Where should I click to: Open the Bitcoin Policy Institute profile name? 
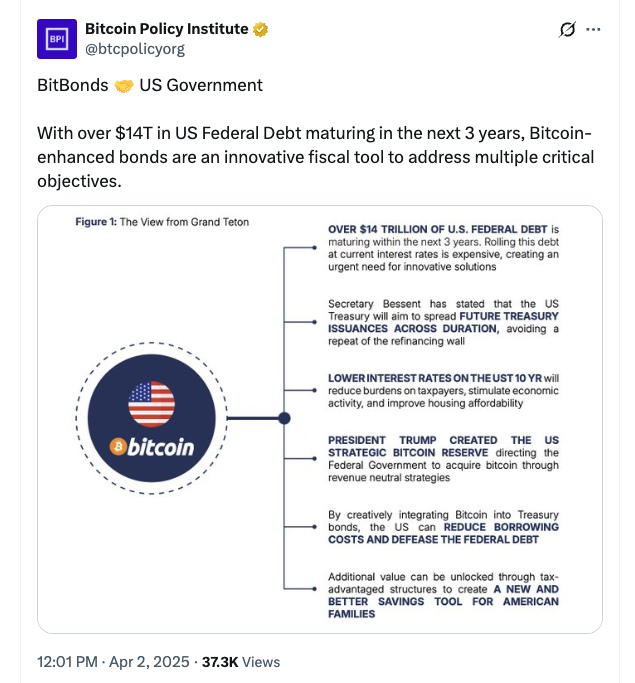[168, 29]
